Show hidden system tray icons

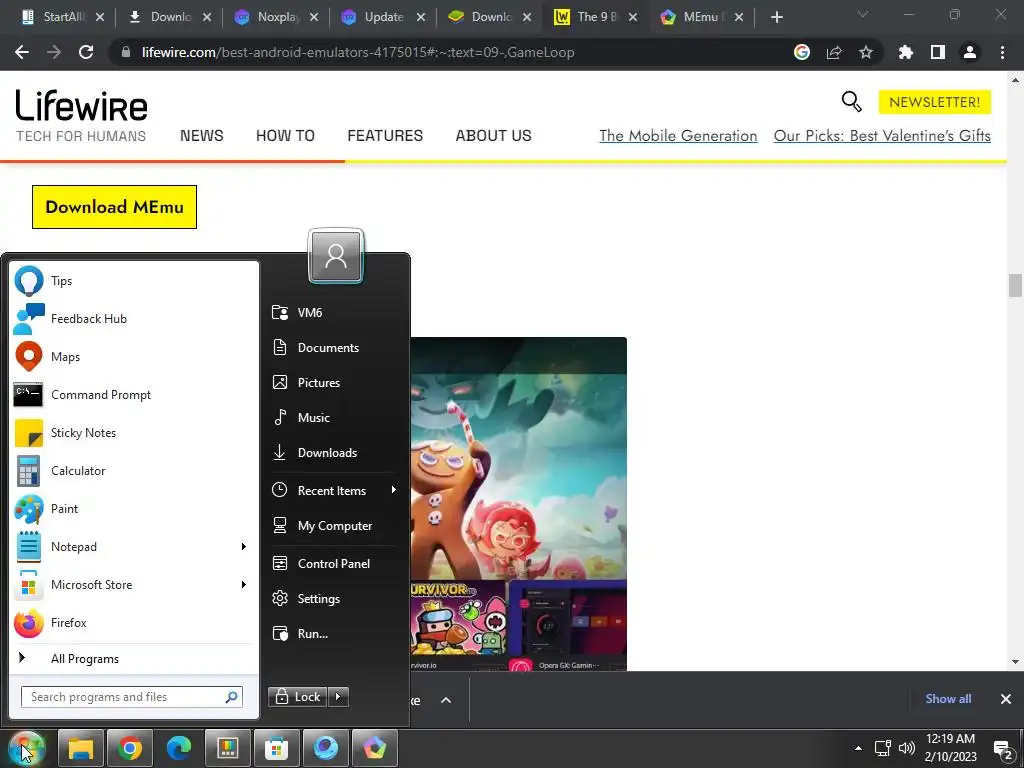point(858,748)
